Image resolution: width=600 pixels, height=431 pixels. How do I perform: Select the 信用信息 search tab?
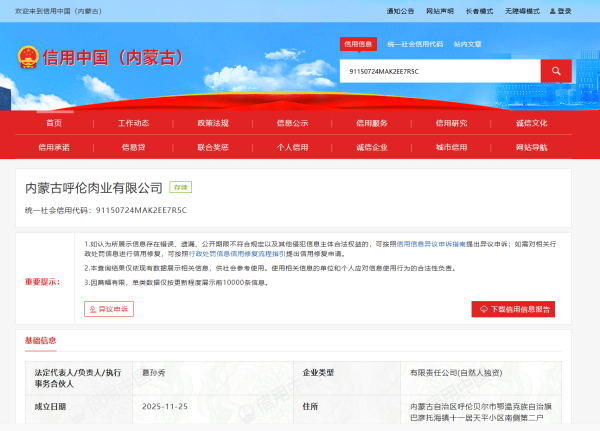(358, 44)
